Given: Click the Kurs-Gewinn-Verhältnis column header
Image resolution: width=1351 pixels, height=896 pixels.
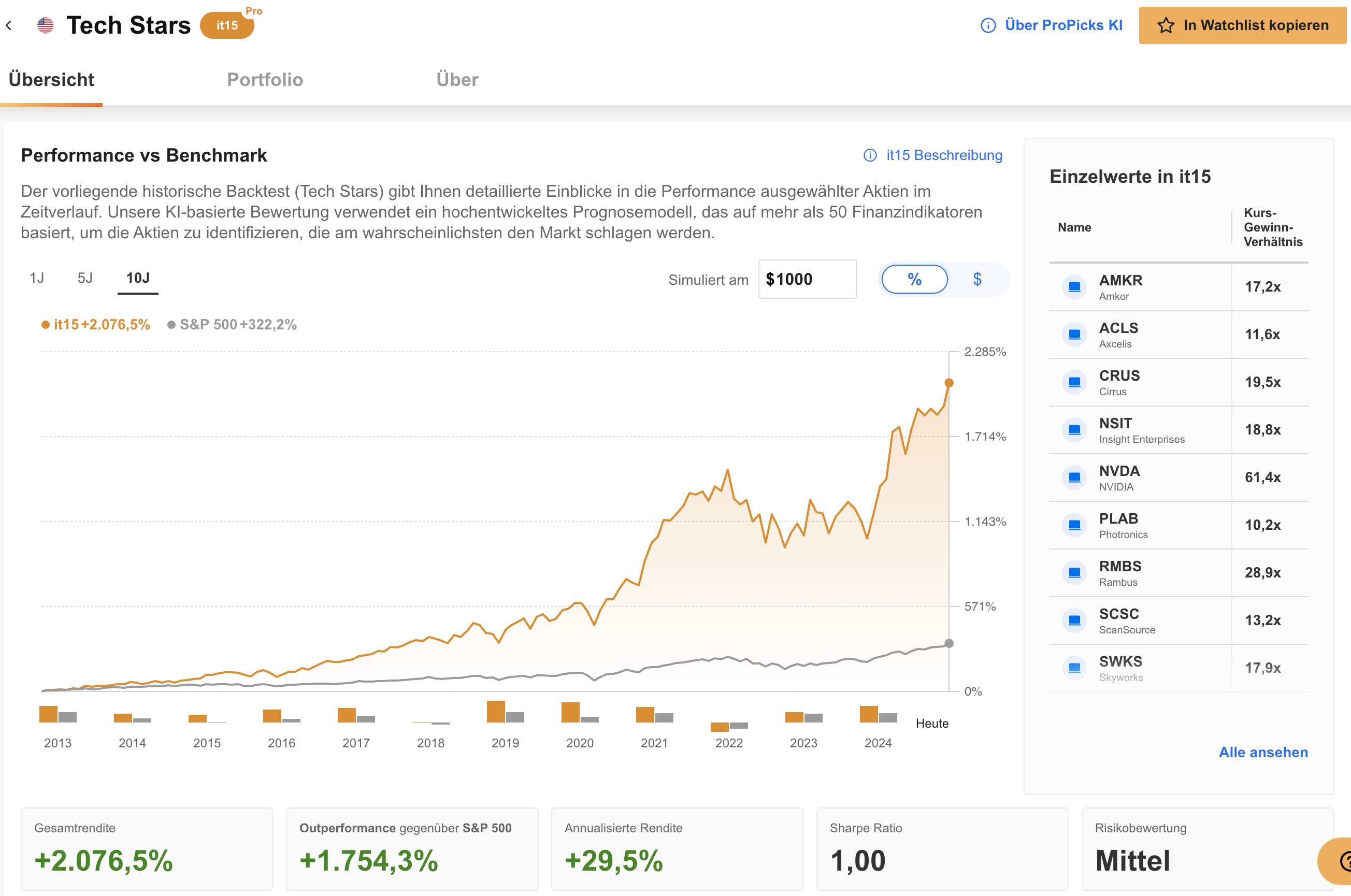Looking at the screenshot, I should (x=1273, y=227).
